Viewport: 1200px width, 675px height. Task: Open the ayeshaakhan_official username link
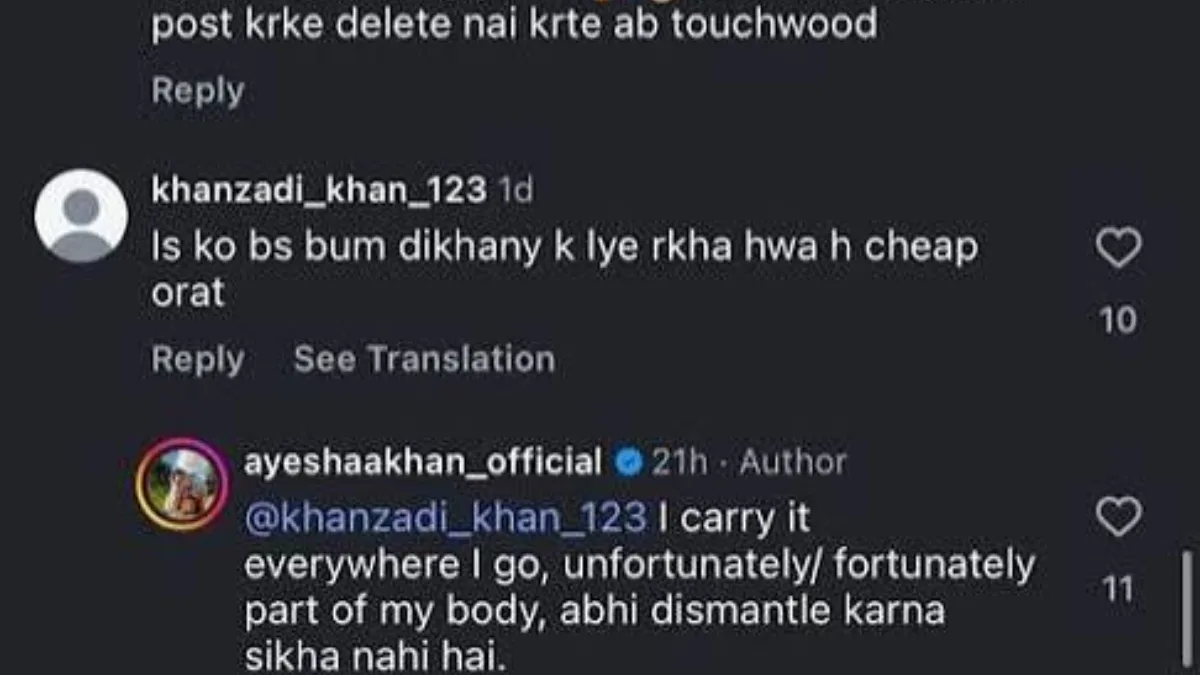(x=423, y=462)
